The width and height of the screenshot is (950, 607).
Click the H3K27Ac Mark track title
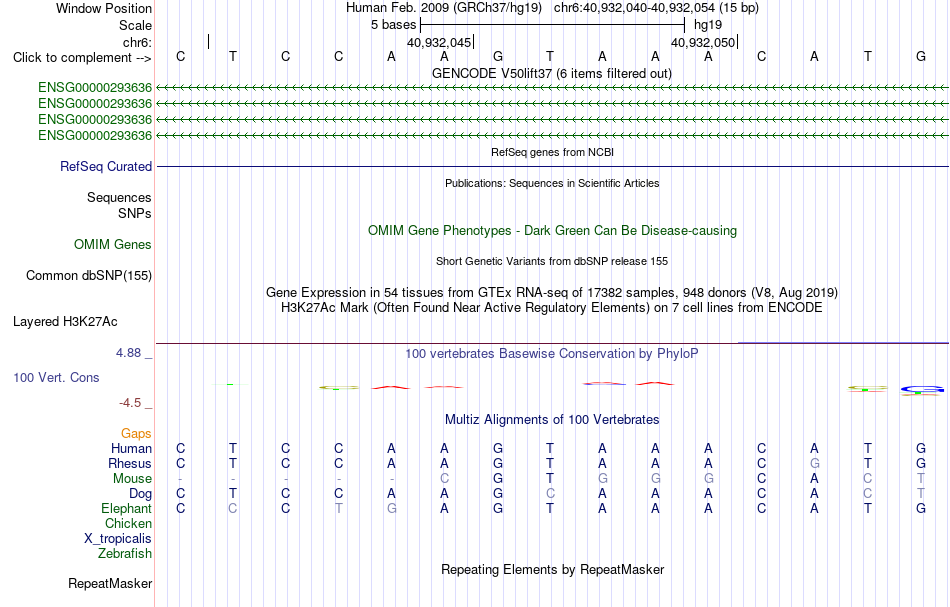[552, 308]
